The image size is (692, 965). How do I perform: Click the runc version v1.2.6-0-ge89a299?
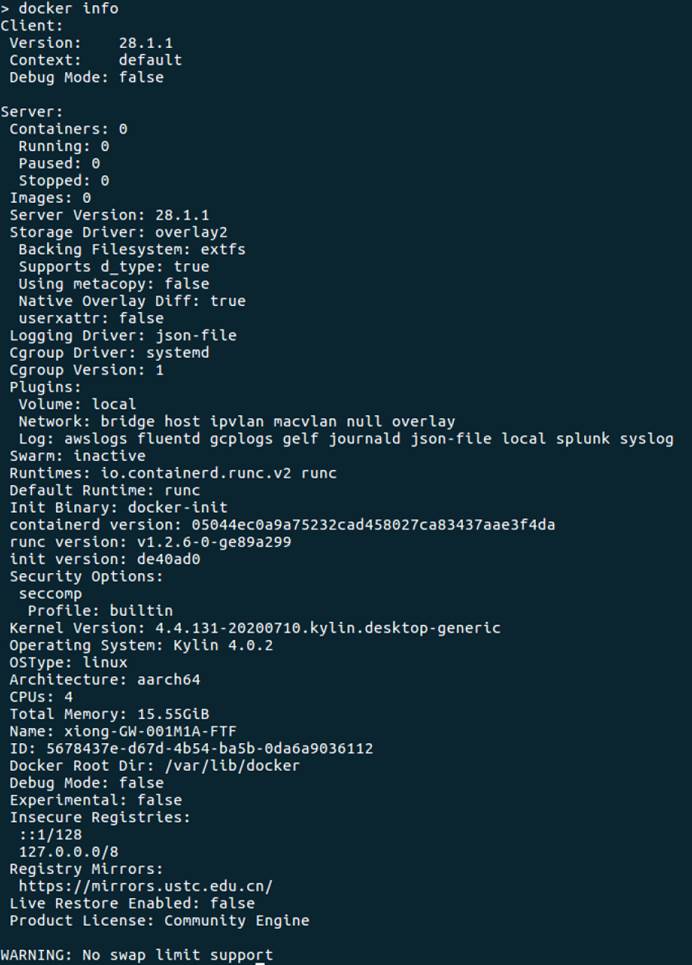coord(214,542)
